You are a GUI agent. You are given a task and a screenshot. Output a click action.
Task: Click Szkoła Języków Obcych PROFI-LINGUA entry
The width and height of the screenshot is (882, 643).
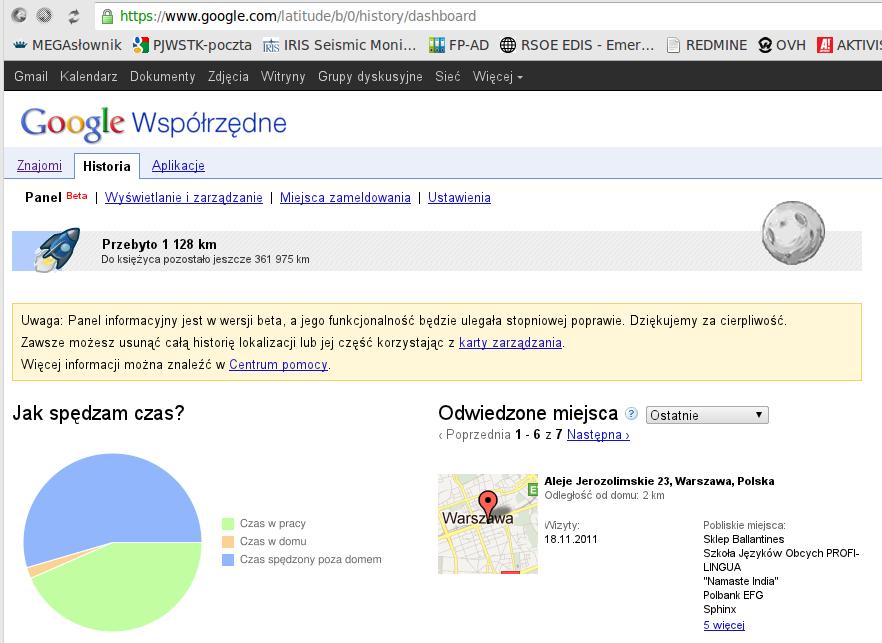[x=781, y=560]
